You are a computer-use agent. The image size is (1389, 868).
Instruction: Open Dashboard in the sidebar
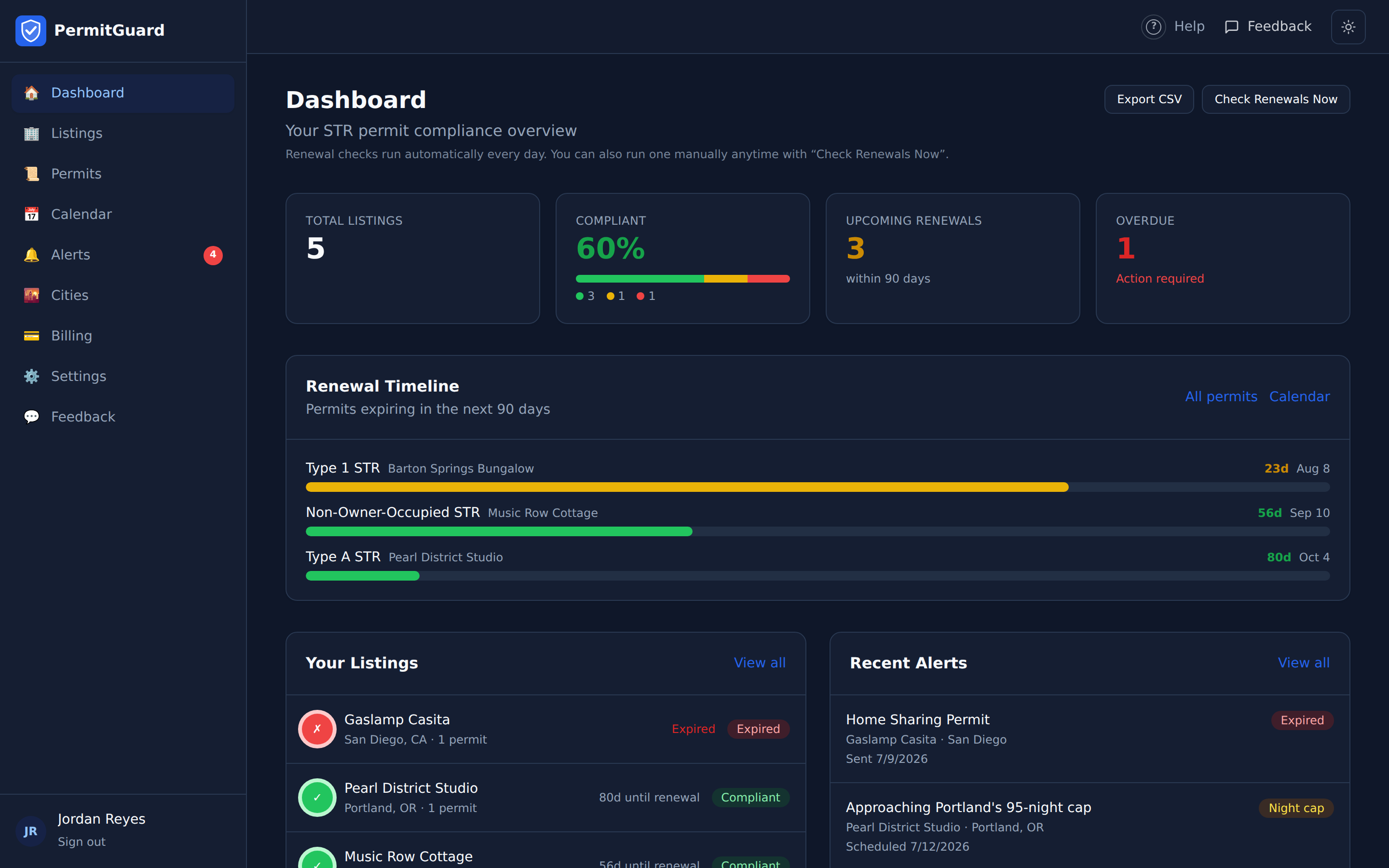pos(123,93)
